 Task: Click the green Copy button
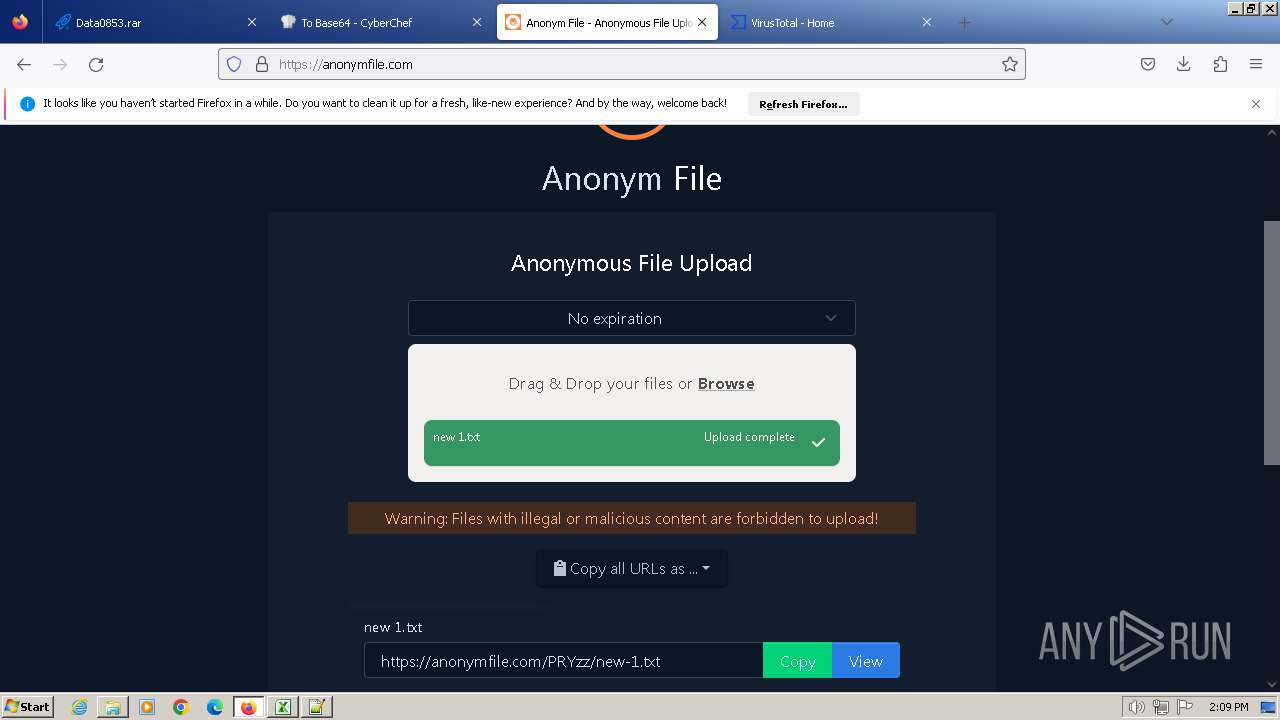click(797, 661)
